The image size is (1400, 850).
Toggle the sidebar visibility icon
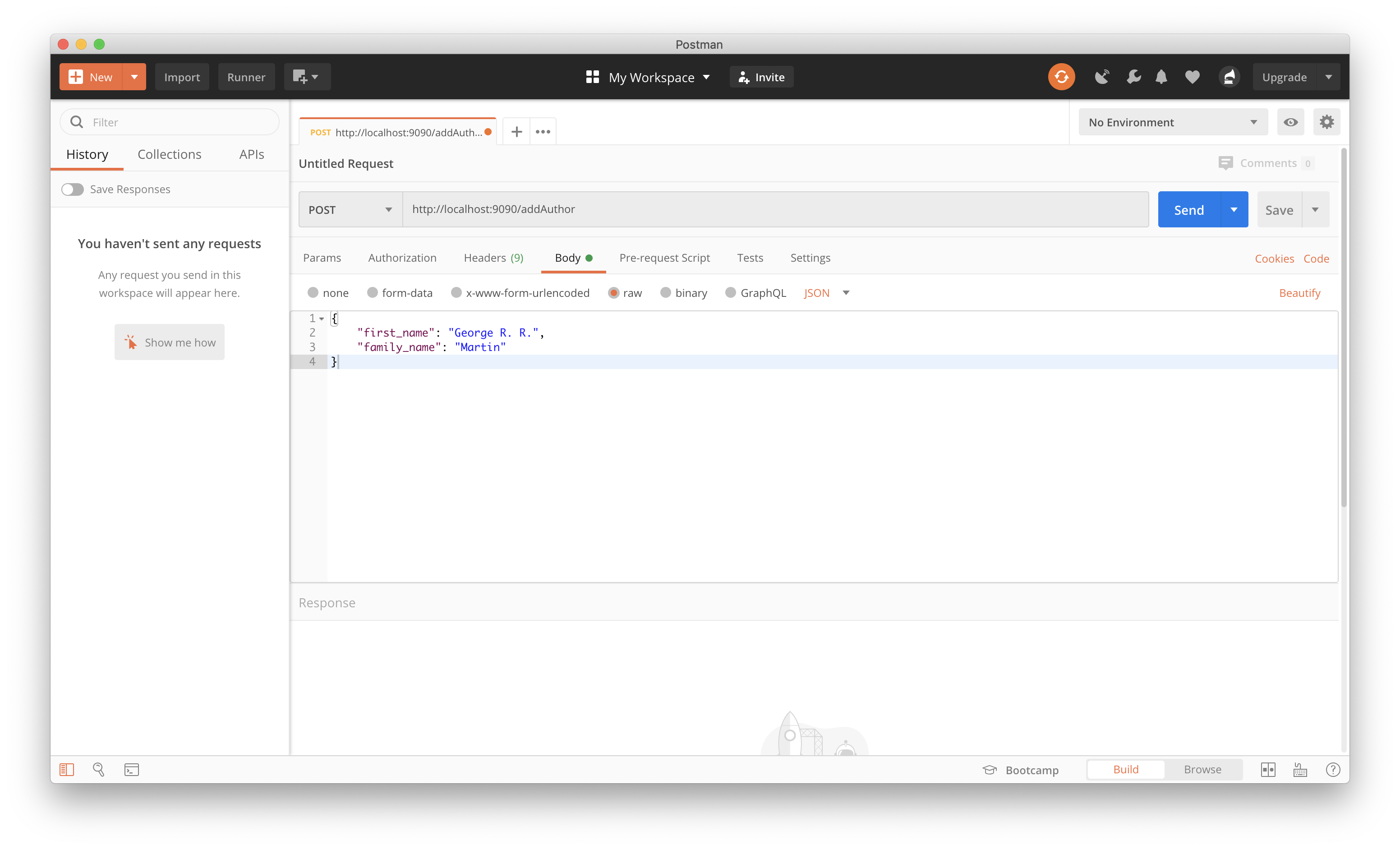pos(66,769)
